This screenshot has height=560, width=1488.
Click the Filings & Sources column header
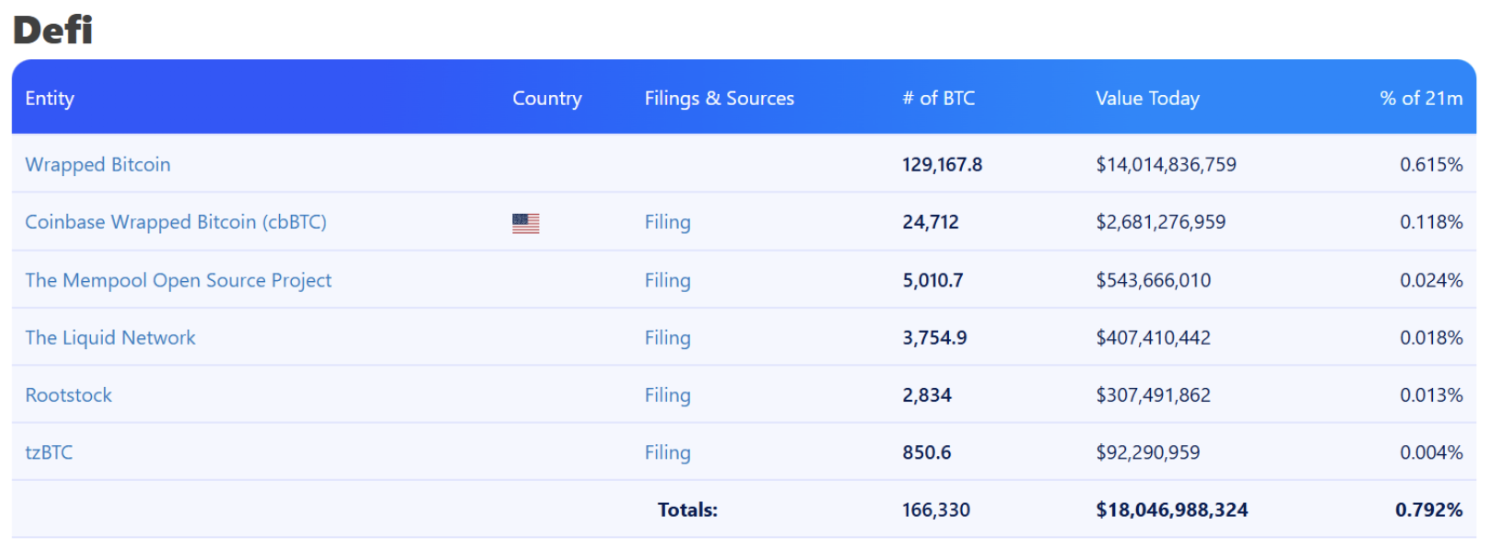point(719,98)
